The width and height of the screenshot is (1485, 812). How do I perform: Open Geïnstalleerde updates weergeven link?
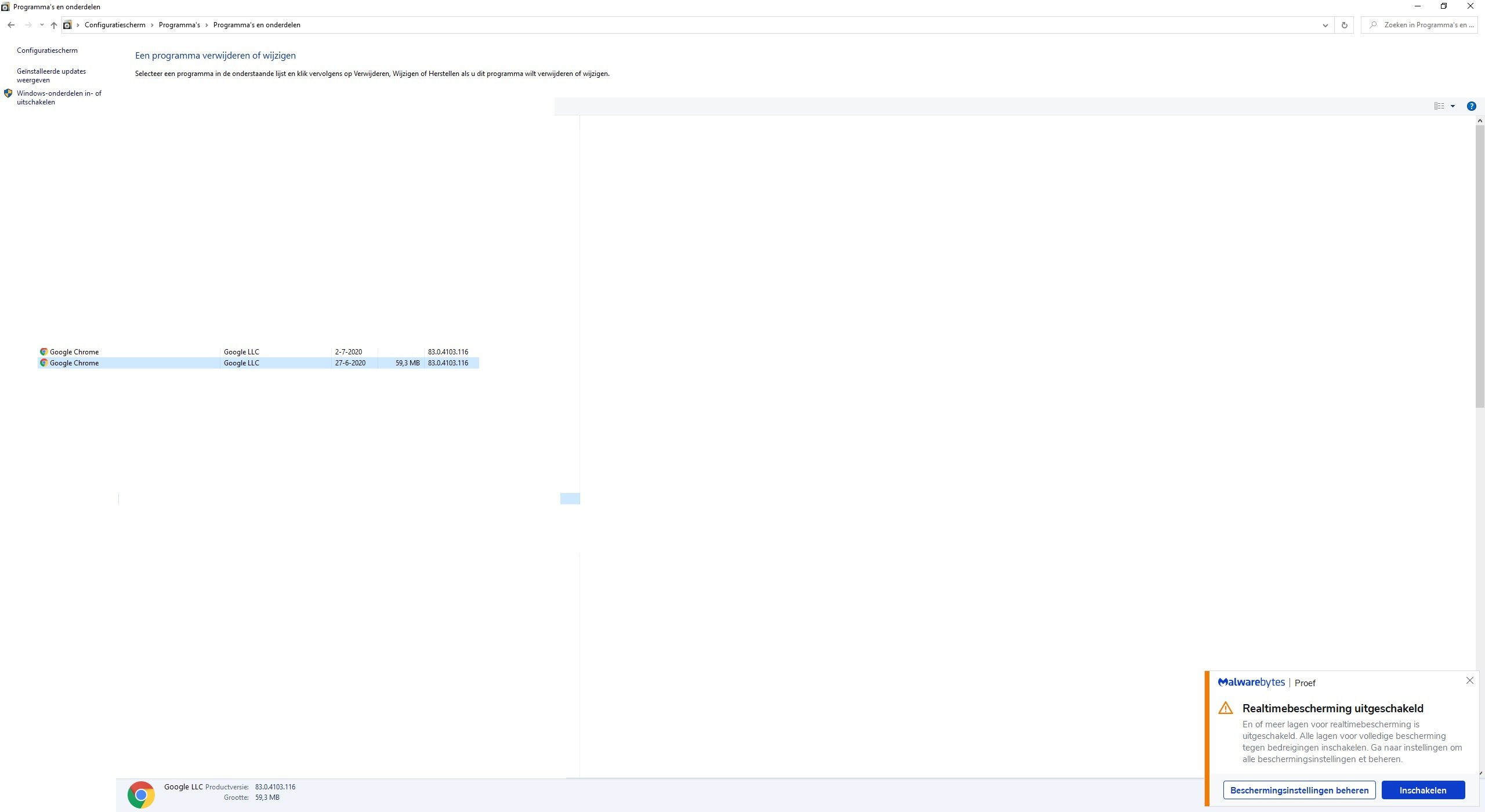coord(51,75)
